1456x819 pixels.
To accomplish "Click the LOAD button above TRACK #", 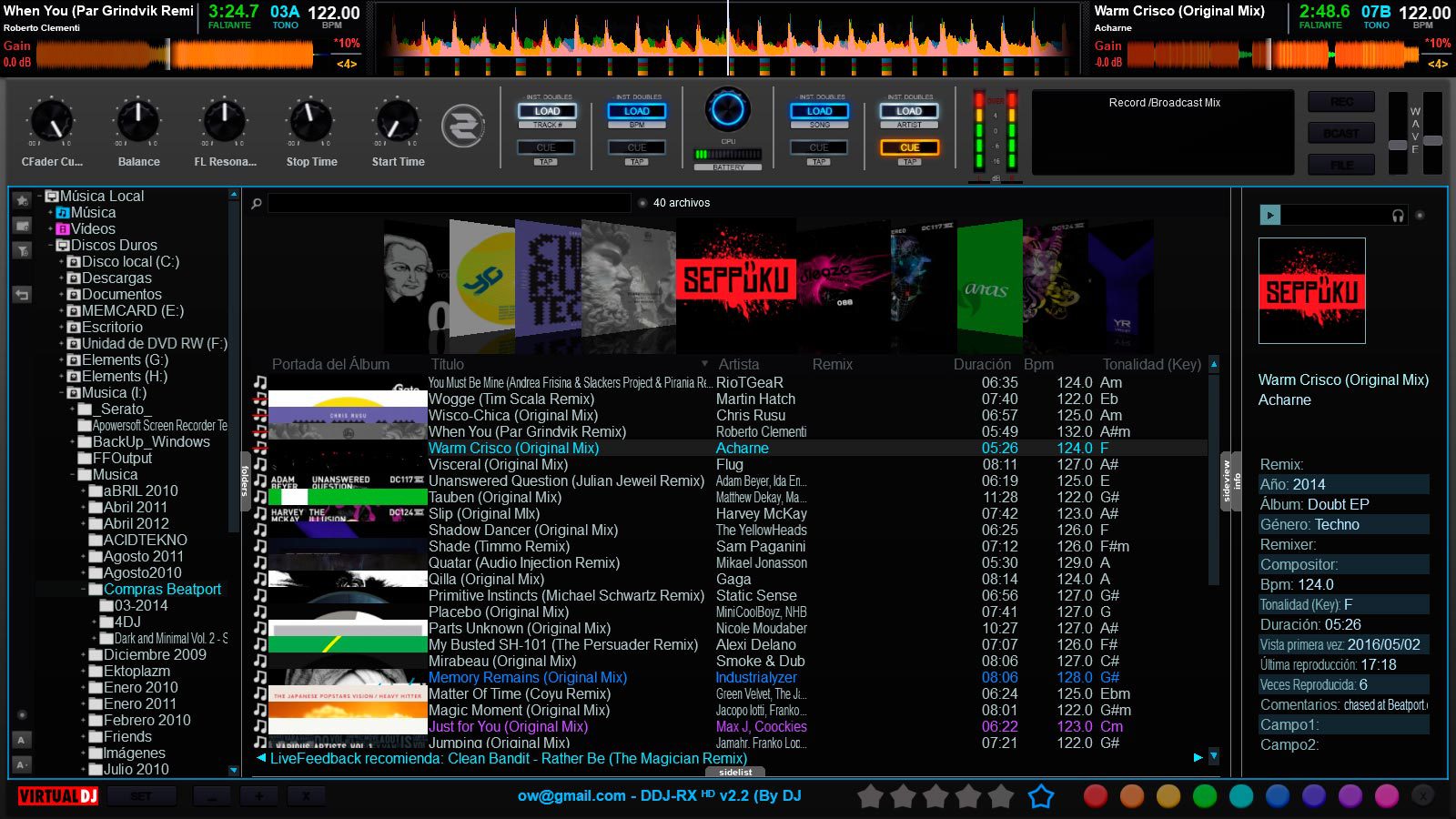I will 547,111.
